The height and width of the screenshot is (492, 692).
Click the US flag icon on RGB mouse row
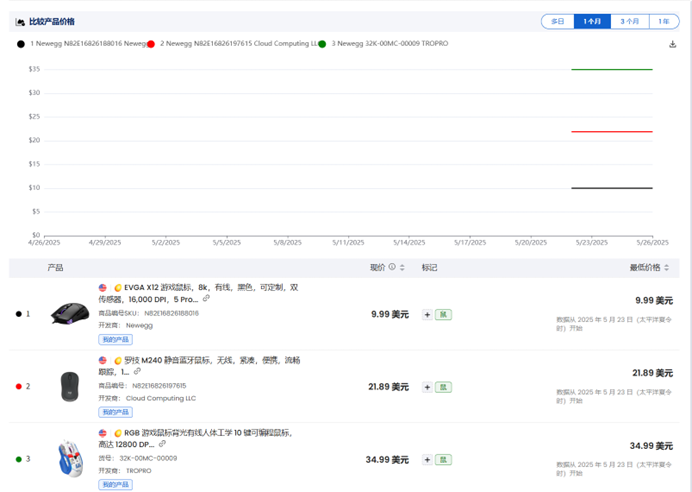(x=103, y=433)
